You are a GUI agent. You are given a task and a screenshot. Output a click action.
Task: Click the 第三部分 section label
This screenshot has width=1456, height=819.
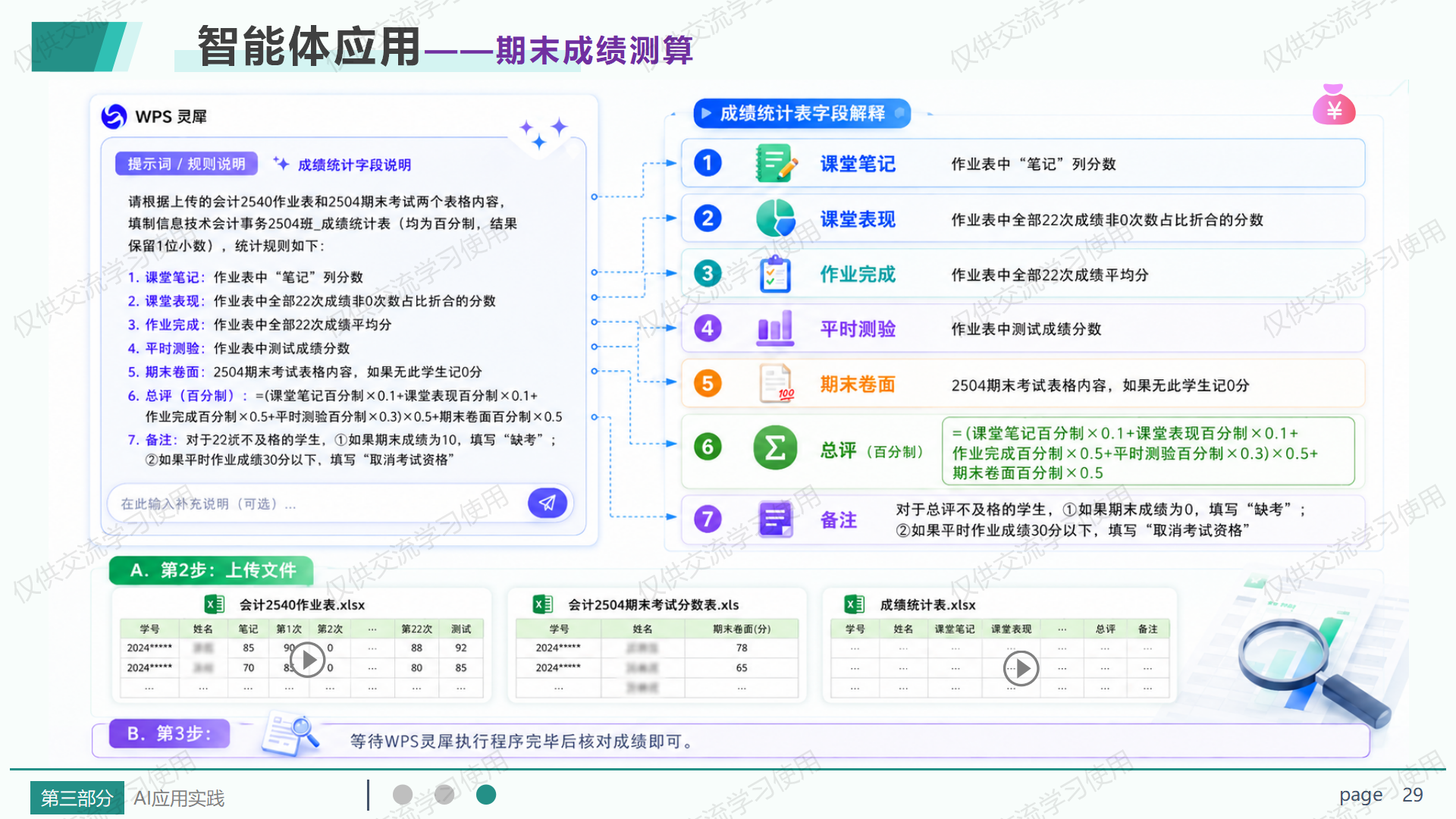[x=77, y=798]
